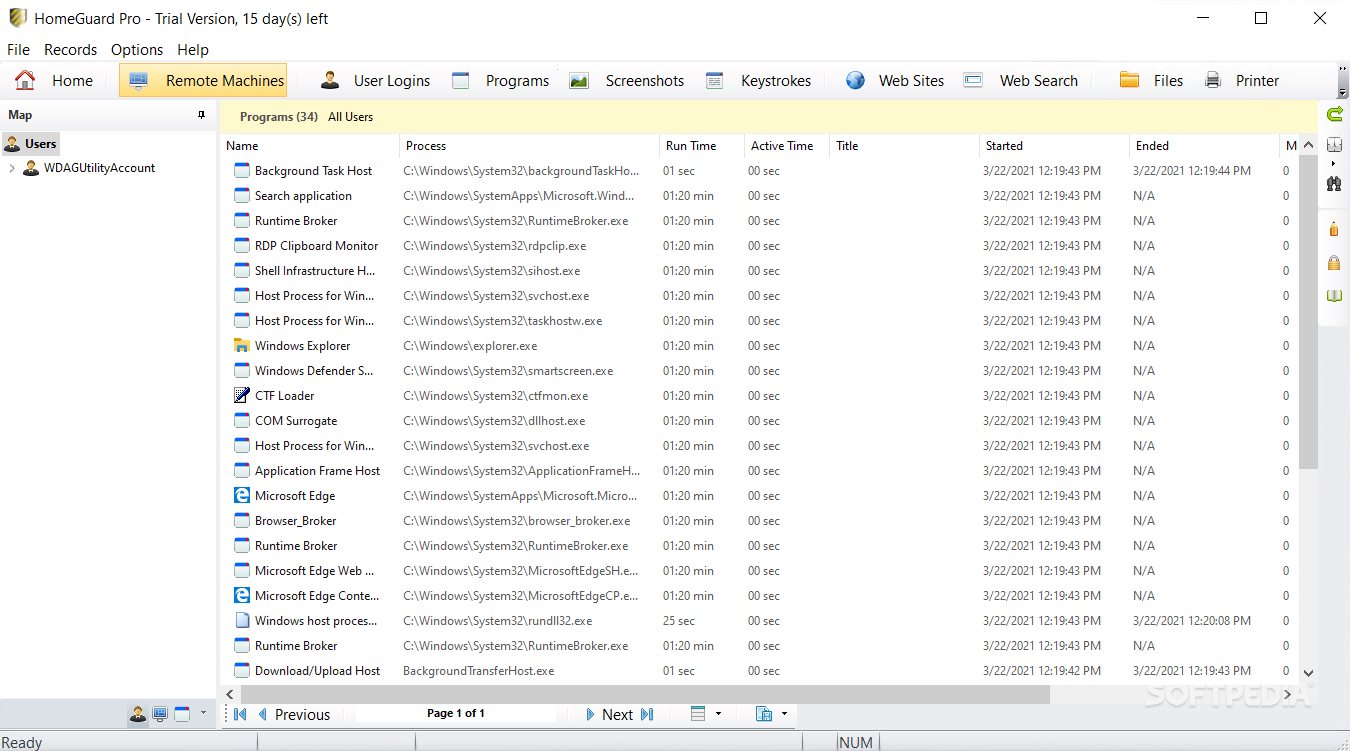
Task: Open User Logins records
Action: pos(375,81)
